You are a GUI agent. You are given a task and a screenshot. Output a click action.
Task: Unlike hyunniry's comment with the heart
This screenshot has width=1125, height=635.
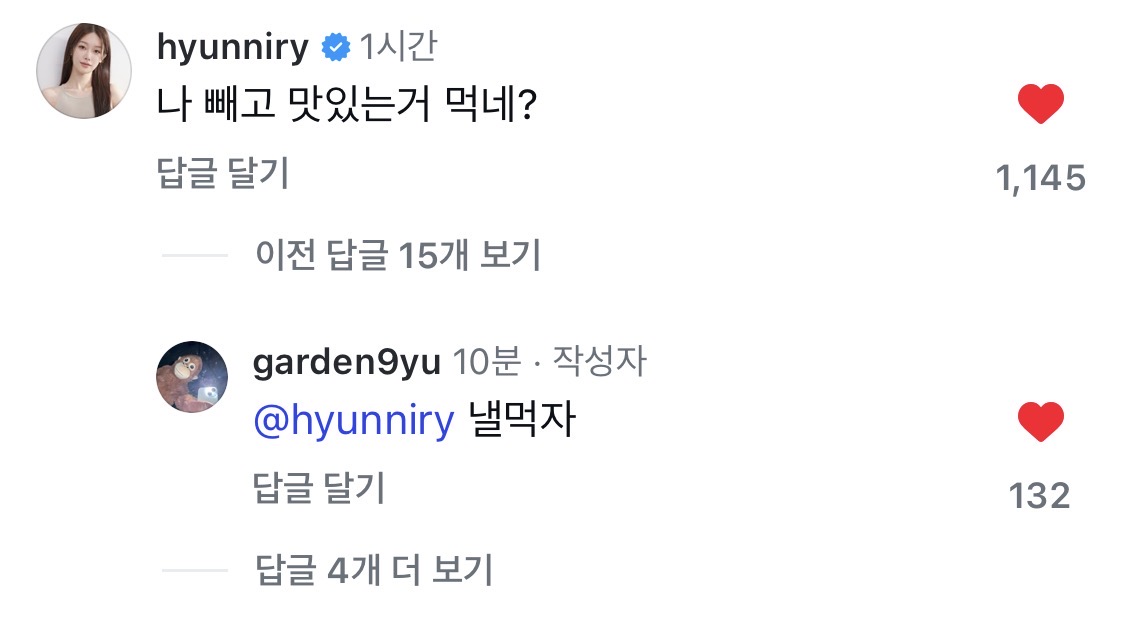(1040, 104)
